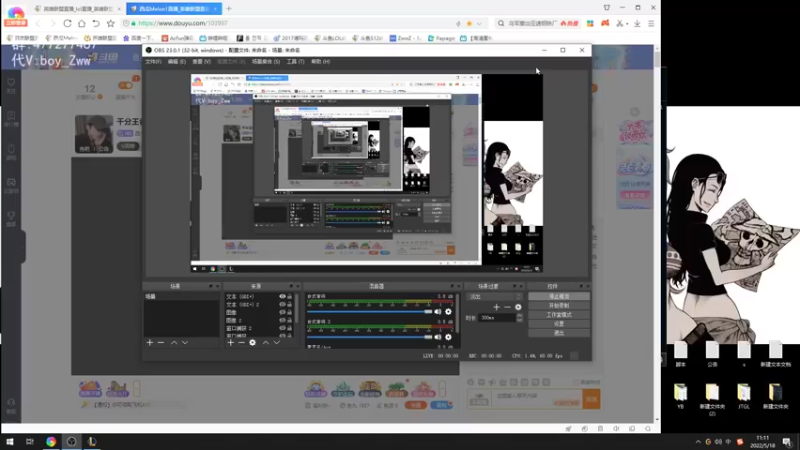Open the 场景集合(S) menu in OBS
Image resolution: width=800 pixels, height=450 pixels.
pos(266,61)
